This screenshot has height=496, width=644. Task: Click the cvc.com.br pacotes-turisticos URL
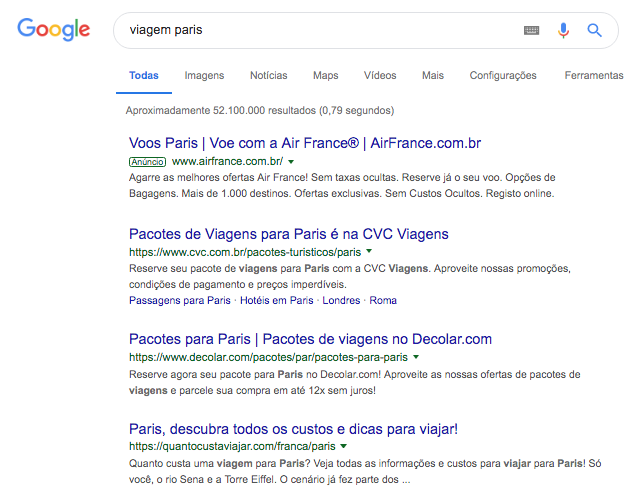click(x=245, y=252)
